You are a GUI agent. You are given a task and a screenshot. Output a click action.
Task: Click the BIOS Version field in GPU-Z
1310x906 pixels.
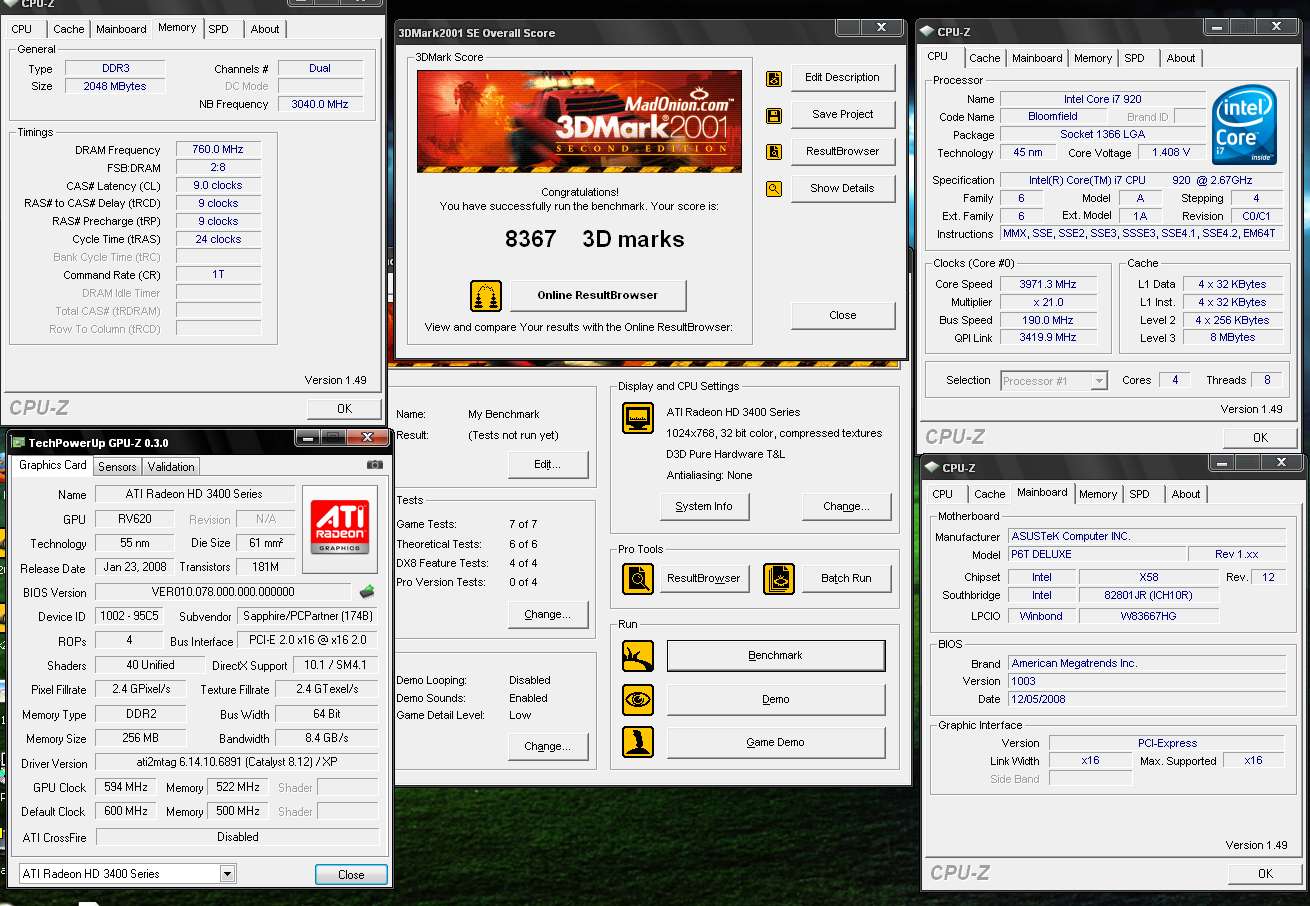click(x=223, y=592)
